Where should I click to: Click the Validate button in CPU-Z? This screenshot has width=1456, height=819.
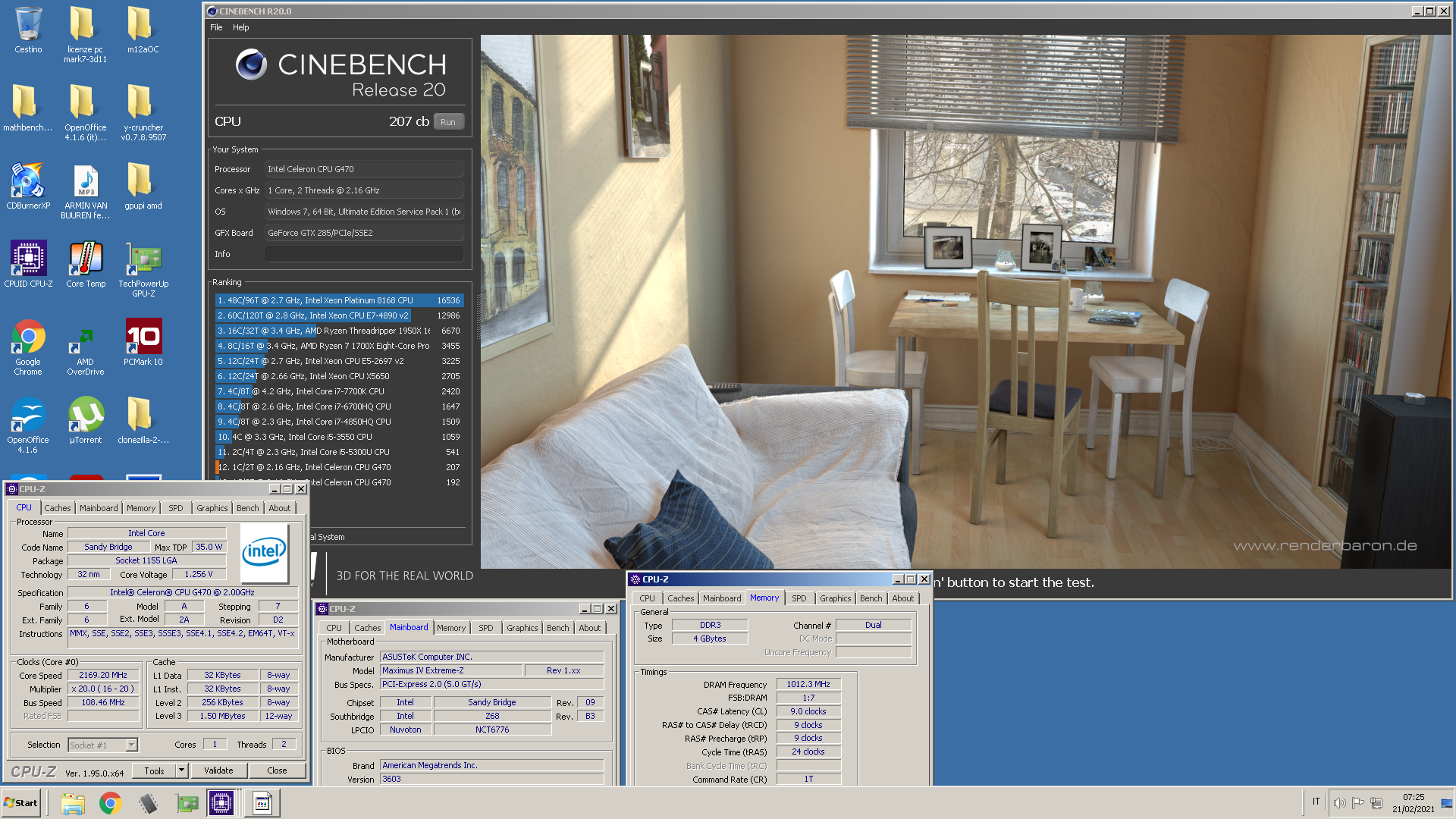pyautogui.click(x=218, y=770)
